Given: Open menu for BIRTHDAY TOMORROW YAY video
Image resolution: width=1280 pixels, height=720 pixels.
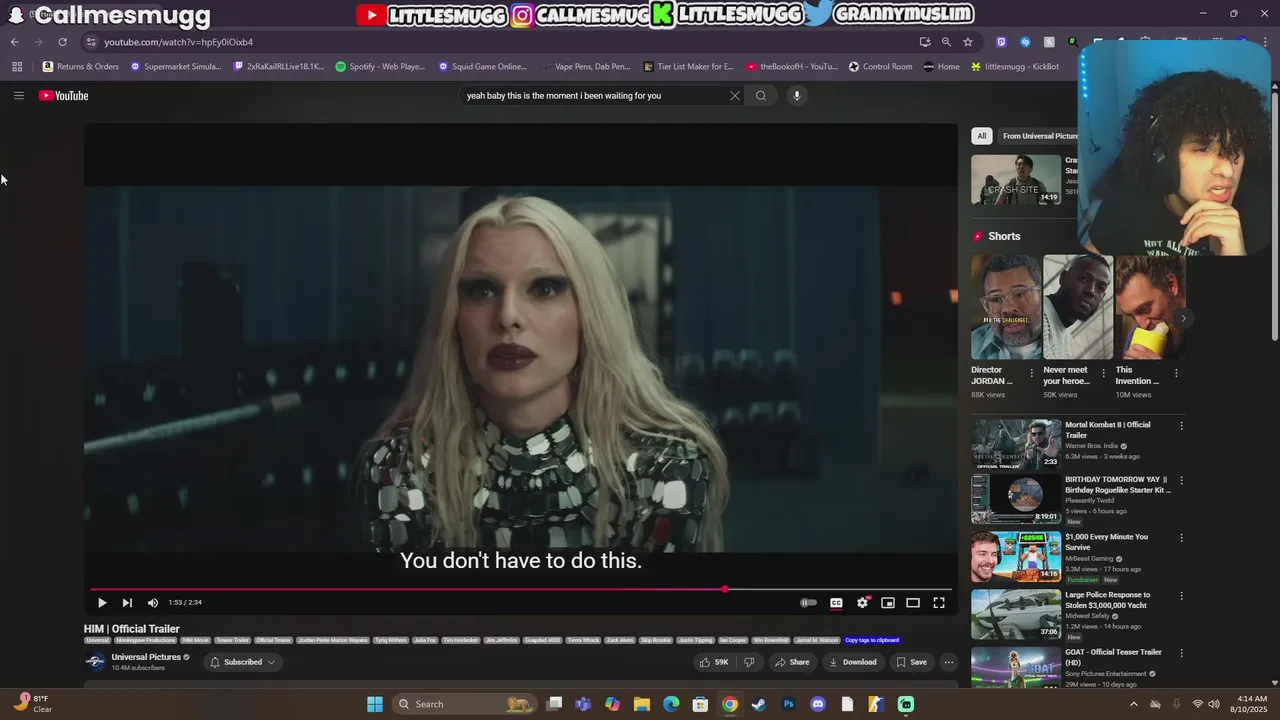Looking at the screenshot, I should [x=1181, y=481].
